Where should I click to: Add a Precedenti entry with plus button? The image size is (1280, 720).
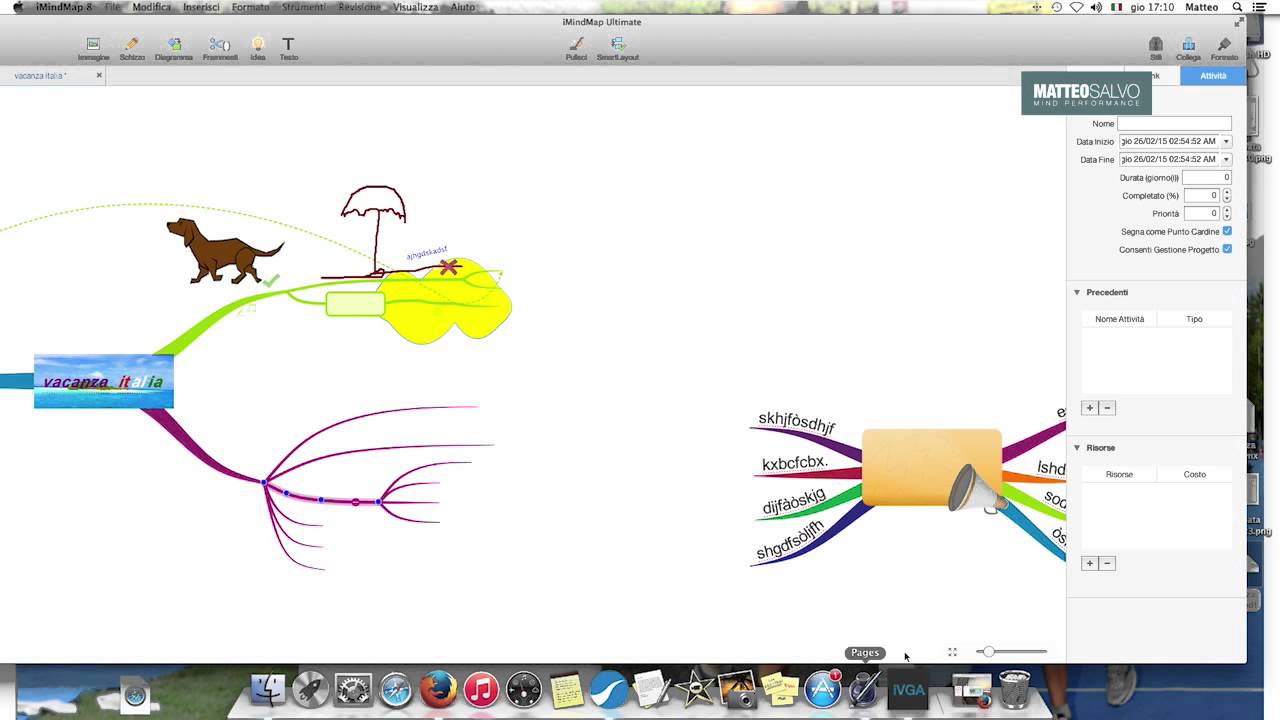[1089, 408]
